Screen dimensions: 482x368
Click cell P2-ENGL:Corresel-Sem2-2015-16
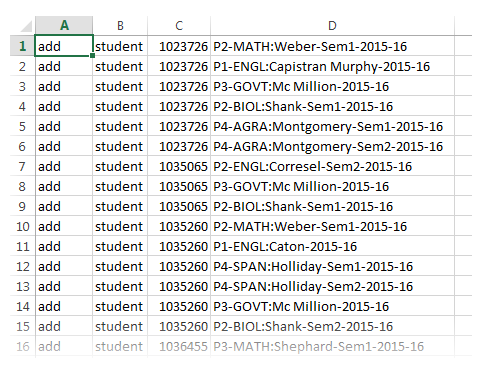pyautogui.click(x=332, y=166)
